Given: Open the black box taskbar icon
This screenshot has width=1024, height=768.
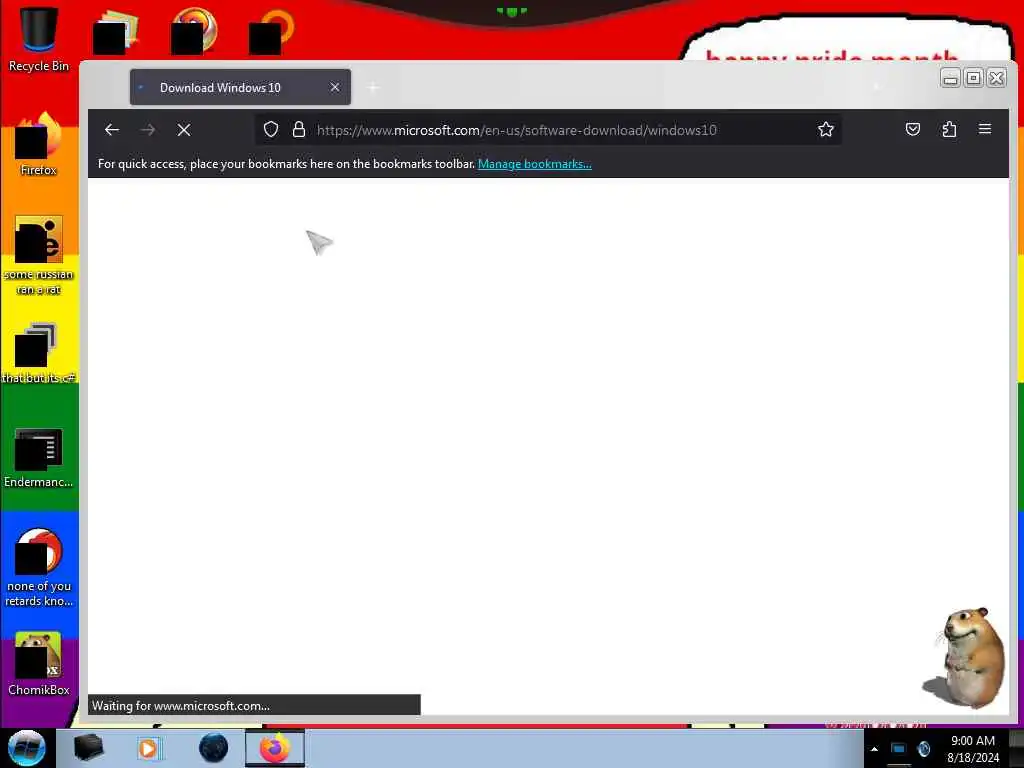Looking at the screenshot, I should pos(88,748).
